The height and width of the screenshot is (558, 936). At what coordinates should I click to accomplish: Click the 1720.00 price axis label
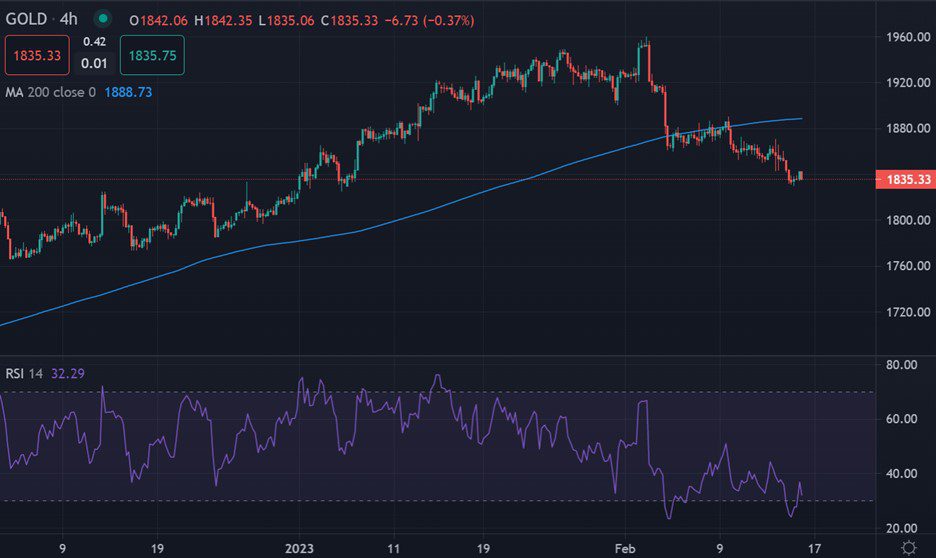[x=908, y=312]
